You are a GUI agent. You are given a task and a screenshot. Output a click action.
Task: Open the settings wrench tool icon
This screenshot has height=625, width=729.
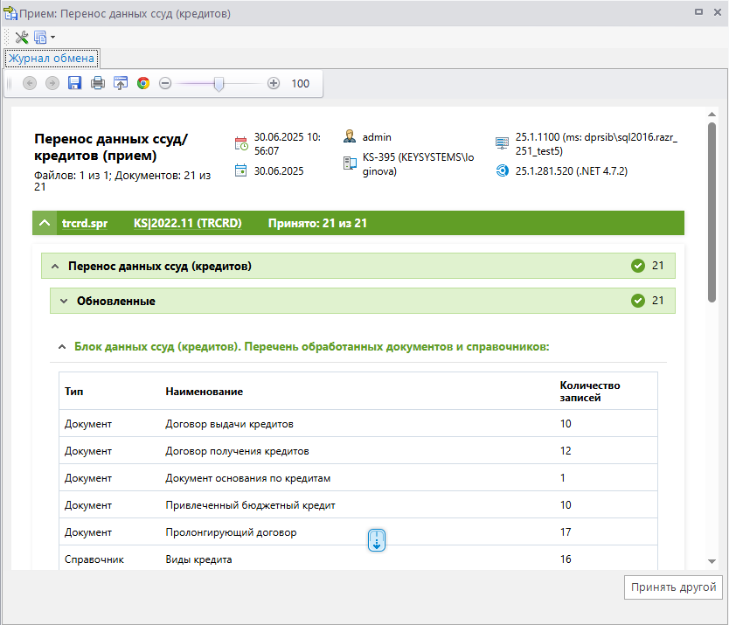click(x=21, y=37)
